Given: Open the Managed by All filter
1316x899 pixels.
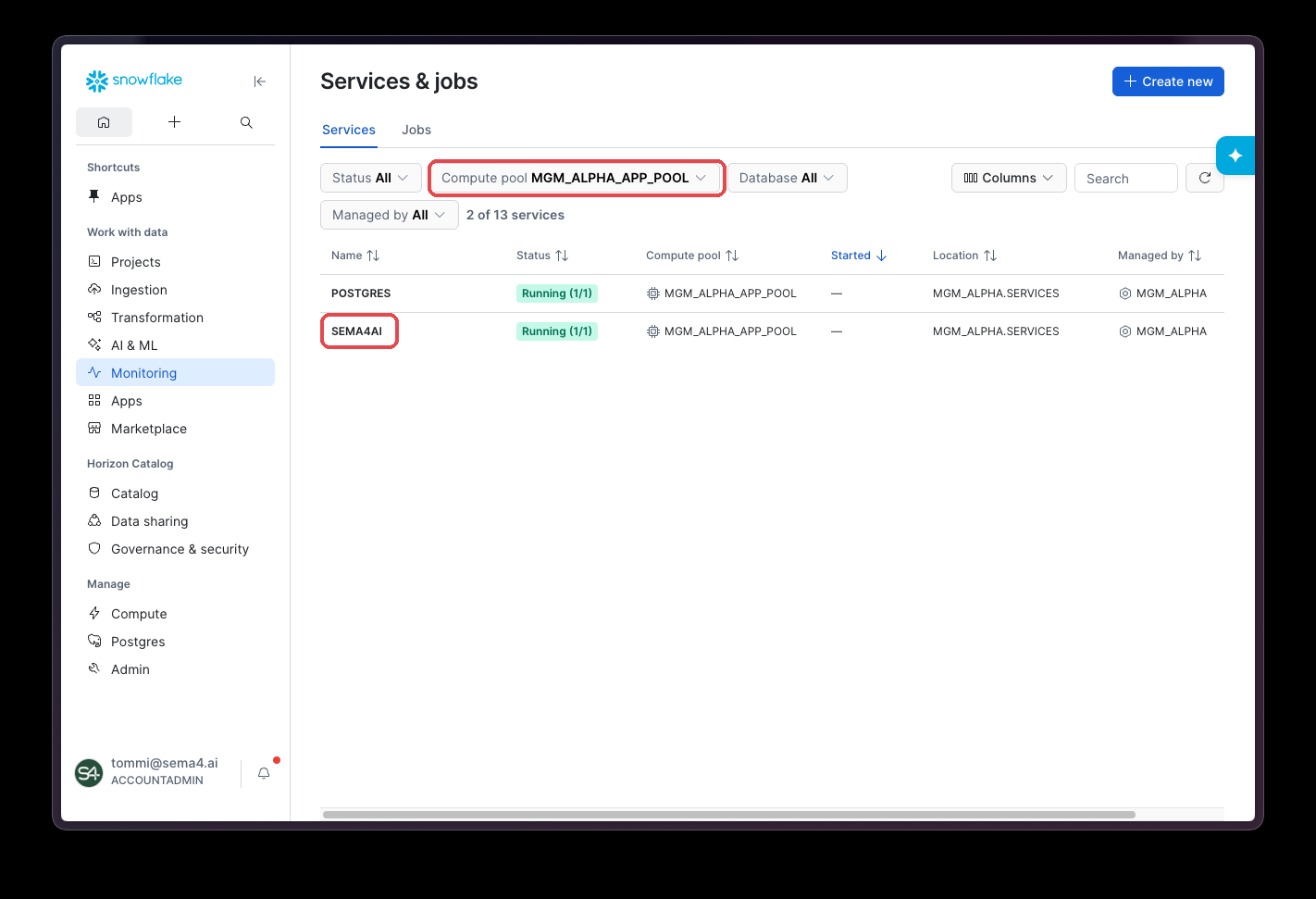Looking at the screenshot, I should pyautogui.click(x=390, y=215).
